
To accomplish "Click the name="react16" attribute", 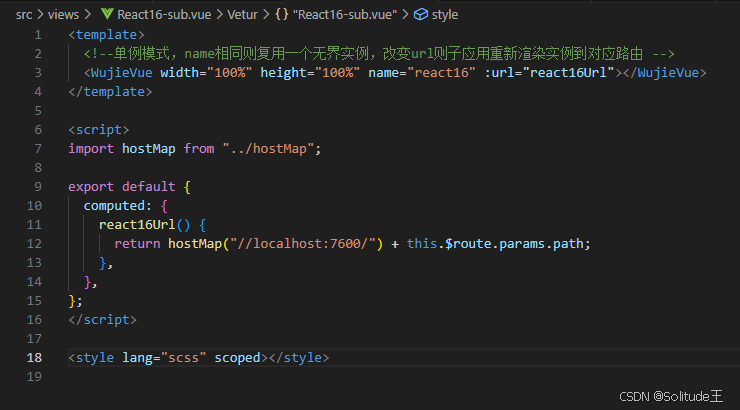I will click(x=422, y=73).
